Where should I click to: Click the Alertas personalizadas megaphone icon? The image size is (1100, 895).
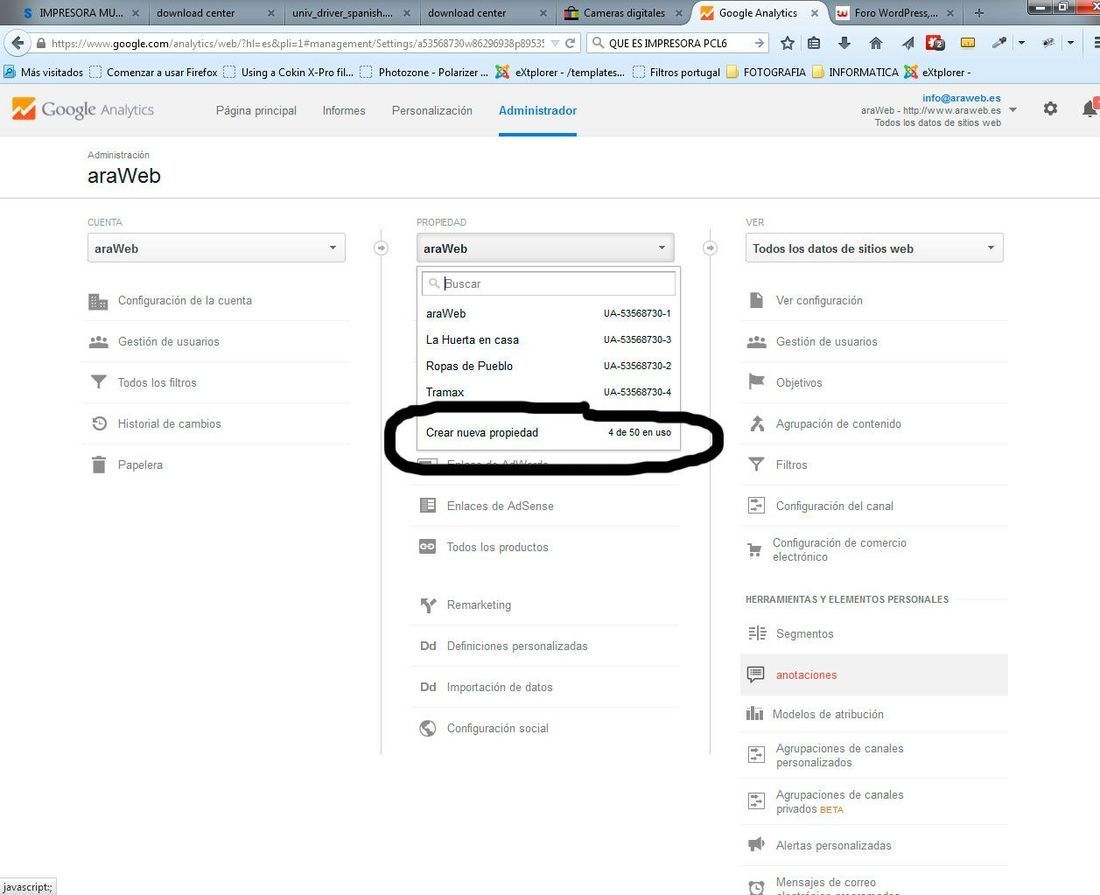756,844
